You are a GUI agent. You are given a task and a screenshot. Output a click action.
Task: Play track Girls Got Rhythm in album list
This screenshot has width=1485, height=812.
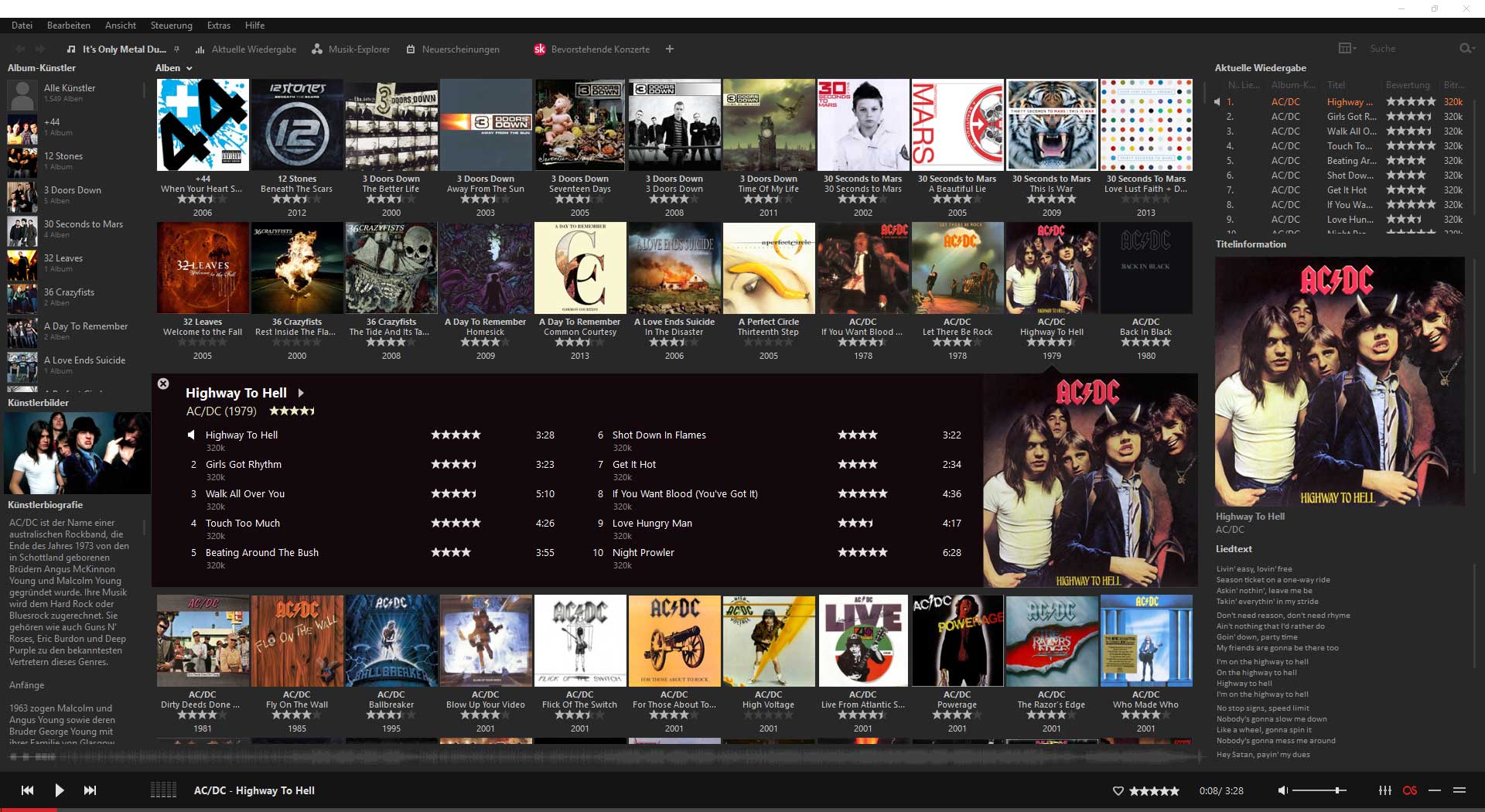244,465
